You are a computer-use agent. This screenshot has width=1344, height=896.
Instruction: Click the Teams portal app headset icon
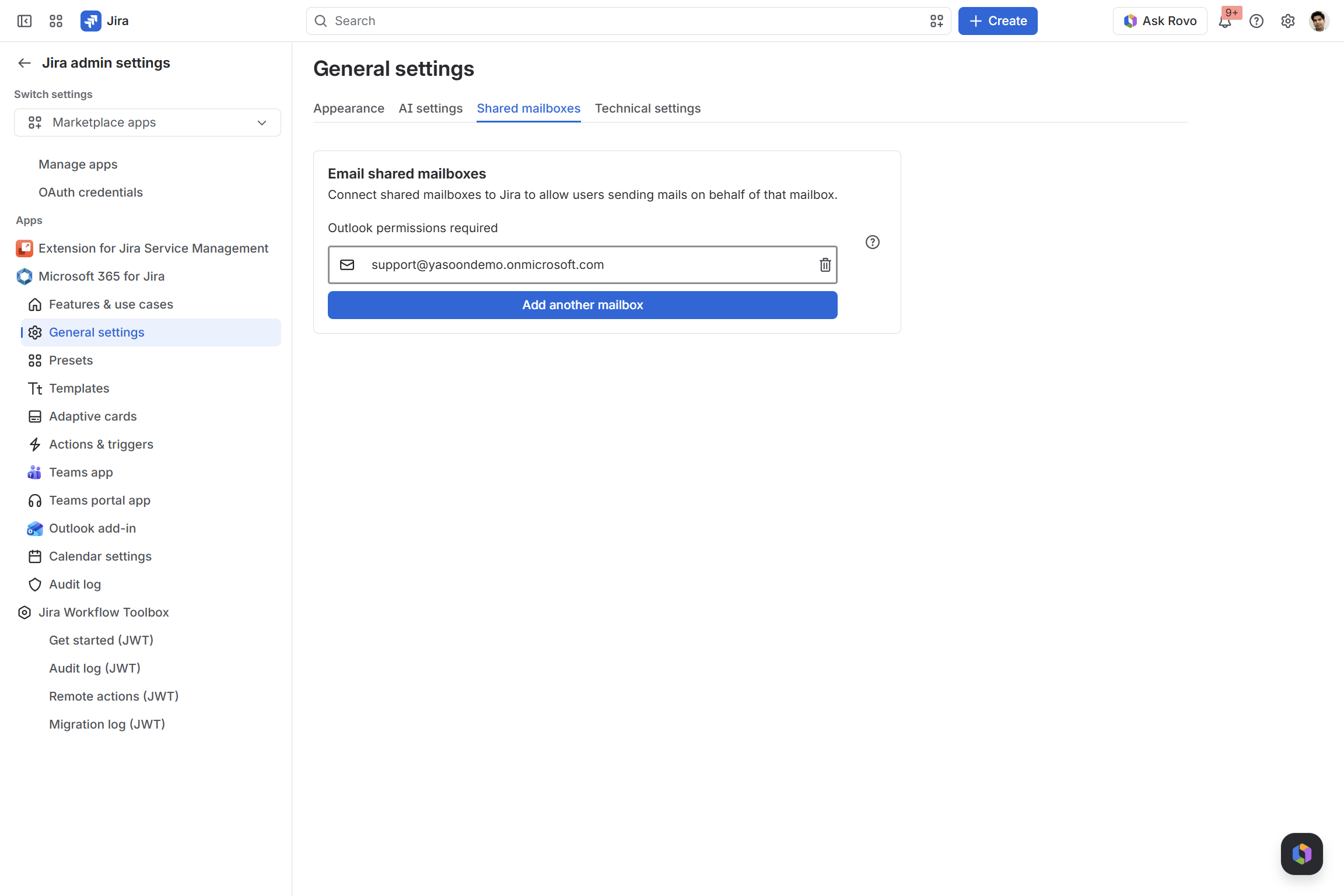[x=35, y=501]
